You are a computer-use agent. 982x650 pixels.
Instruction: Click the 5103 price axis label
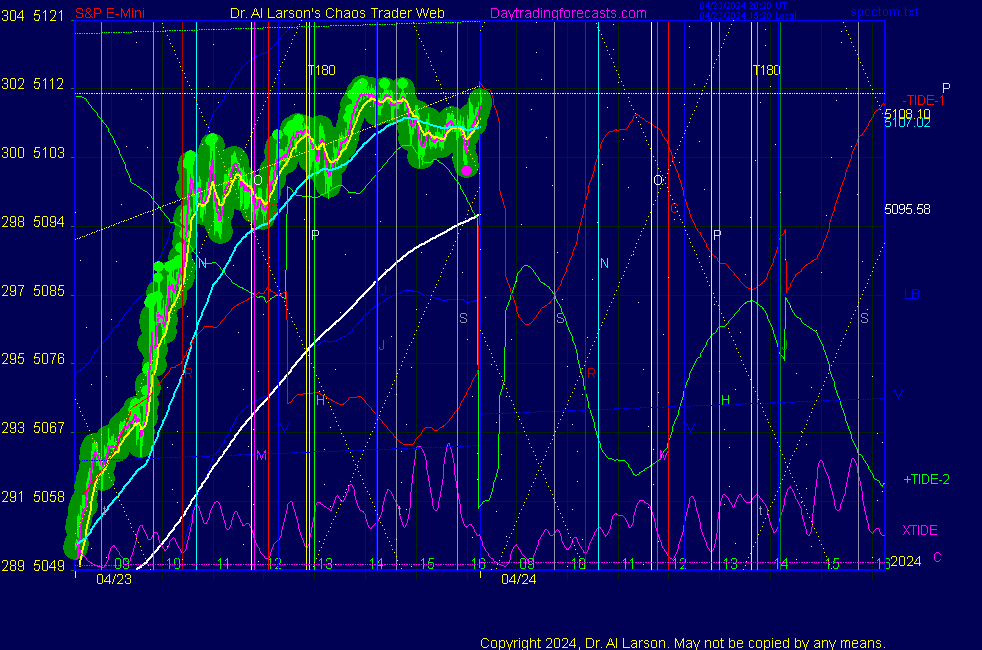[x=49, y=153]
